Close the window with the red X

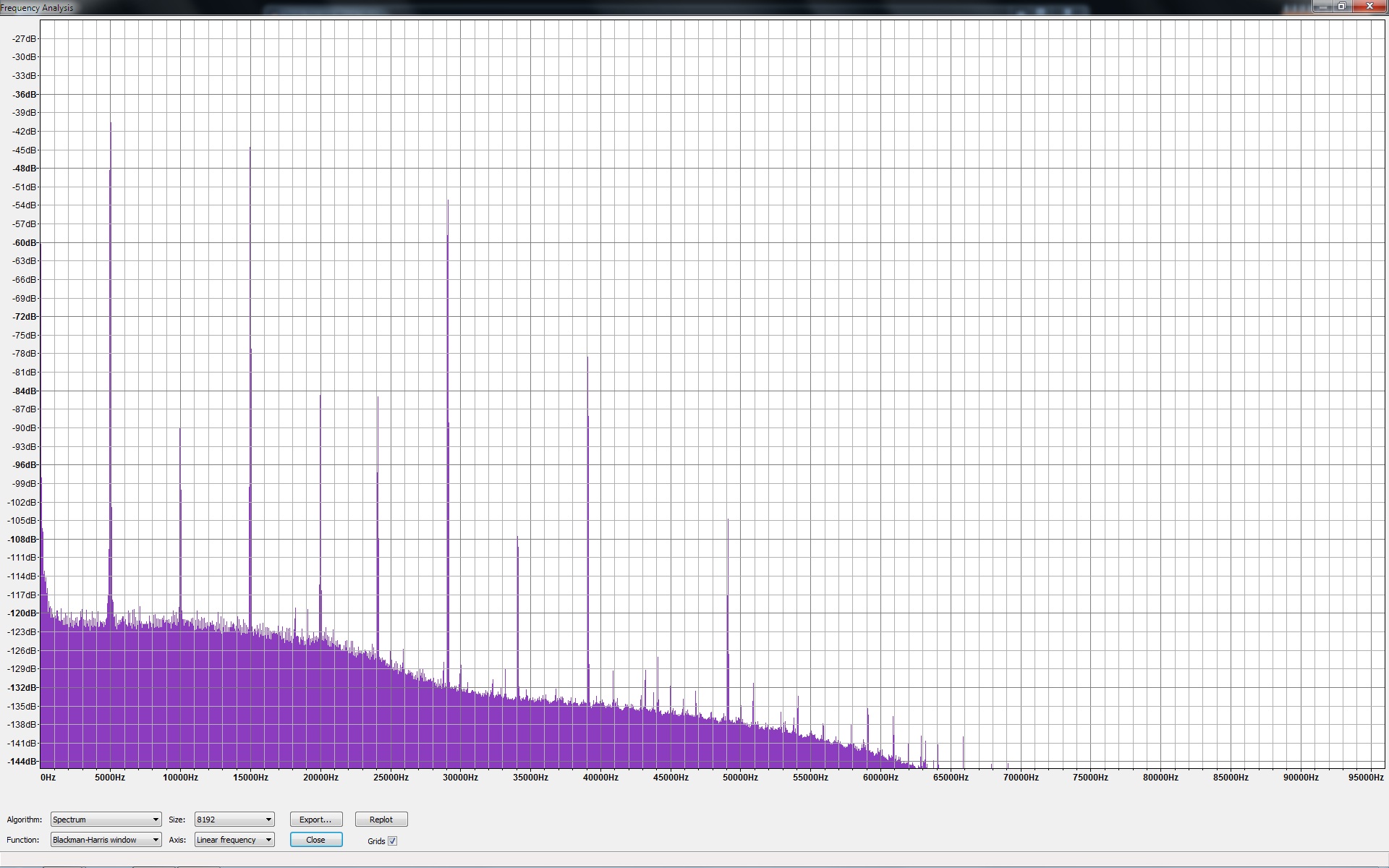pyautogui.click(x=1369, y=7)
